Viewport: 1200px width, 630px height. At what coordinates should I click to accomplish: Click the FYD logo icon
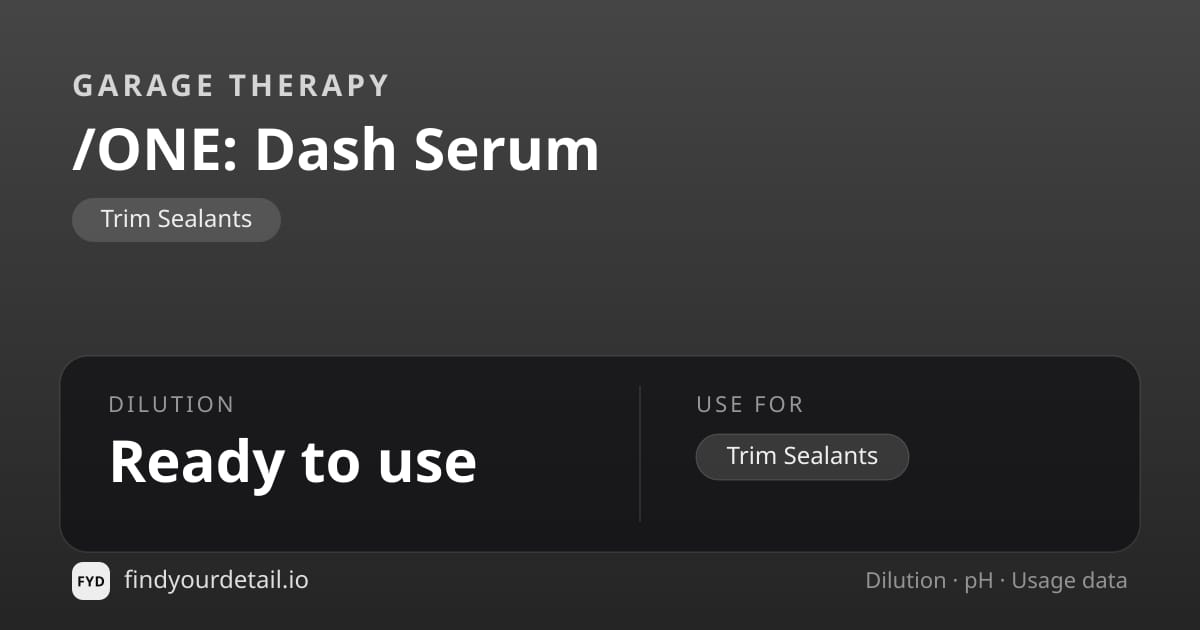click(x=91, y=581)
